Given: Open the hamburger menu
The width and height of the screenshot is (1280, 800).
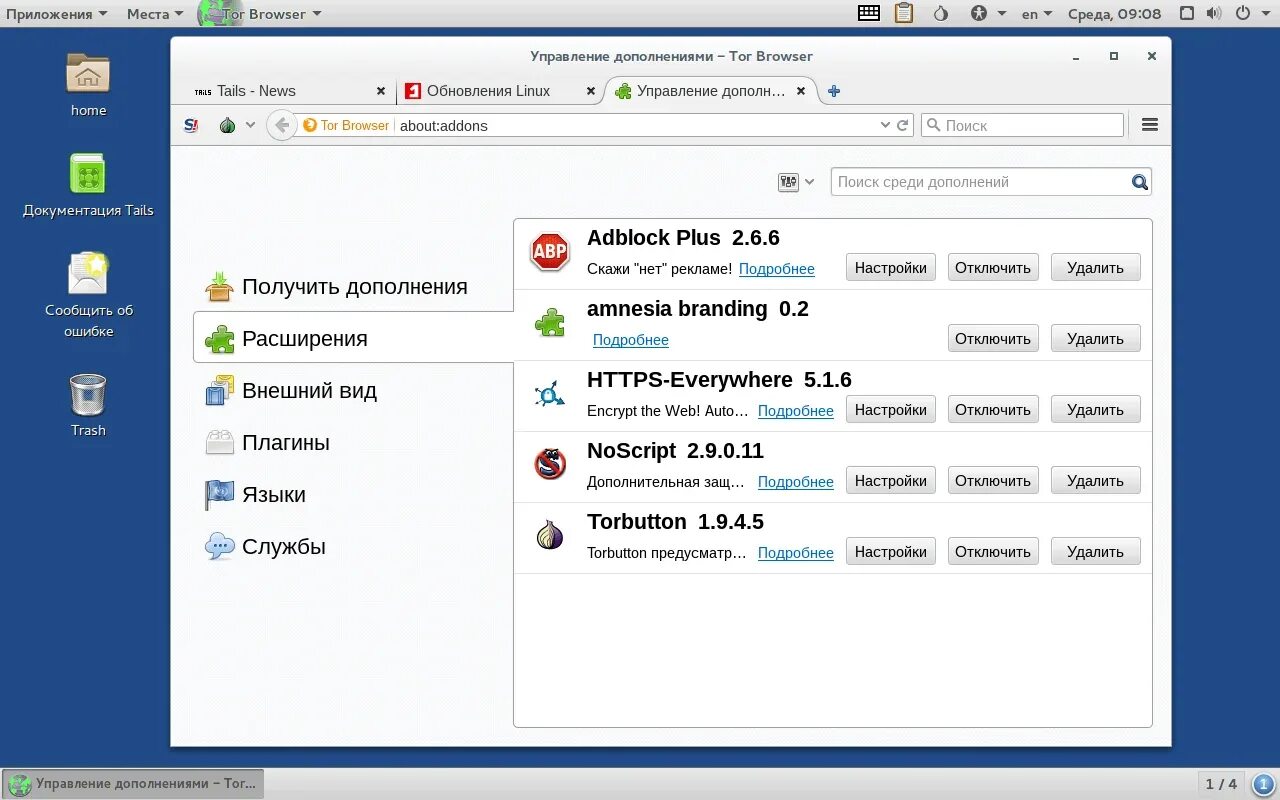Looking at the screenshot, I should pos(1150,125).
